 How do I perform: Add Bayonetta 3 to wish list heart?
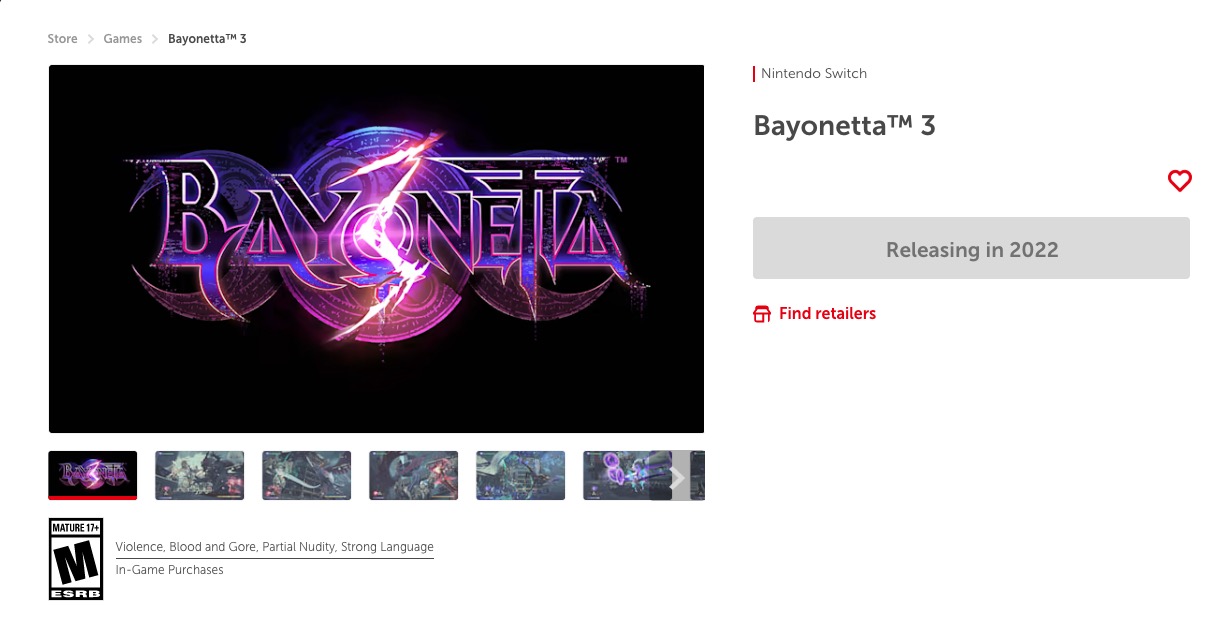pos(1180,181)
